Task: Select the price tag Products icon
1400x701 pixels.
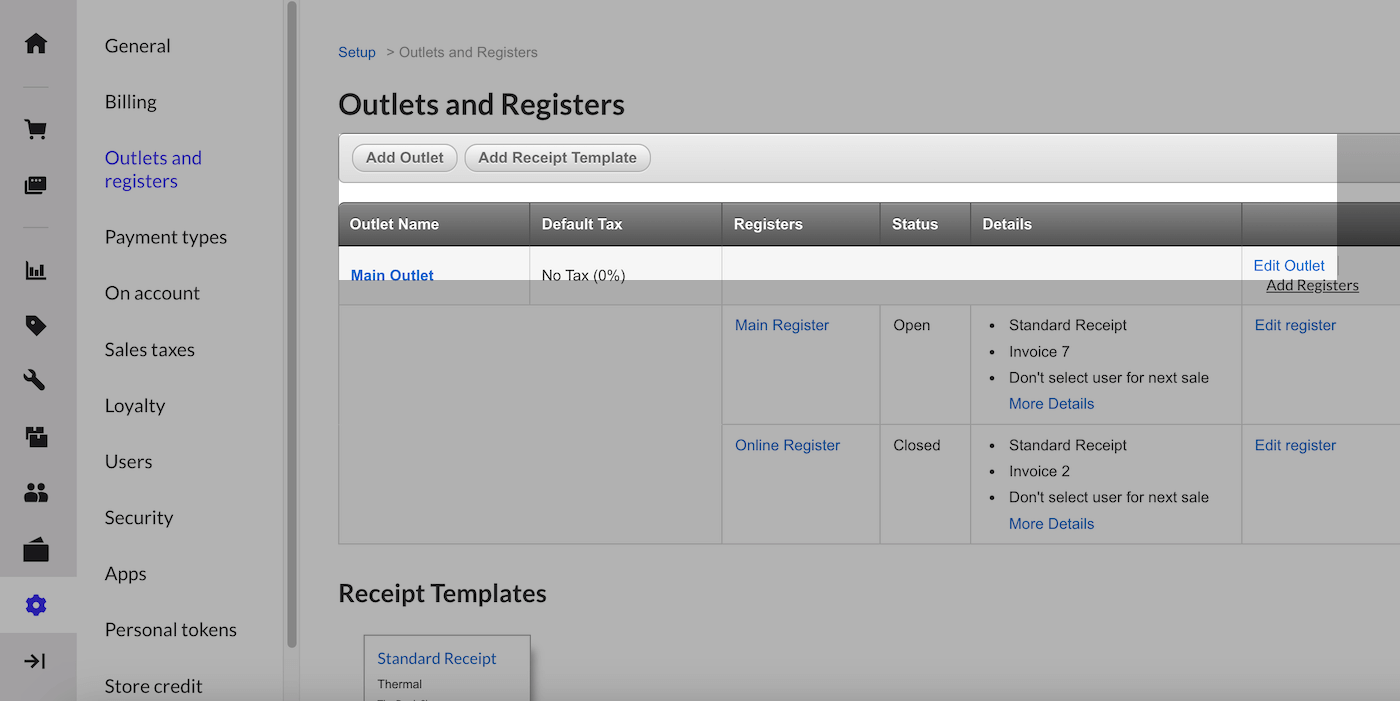Action: (x=36, y=325)
